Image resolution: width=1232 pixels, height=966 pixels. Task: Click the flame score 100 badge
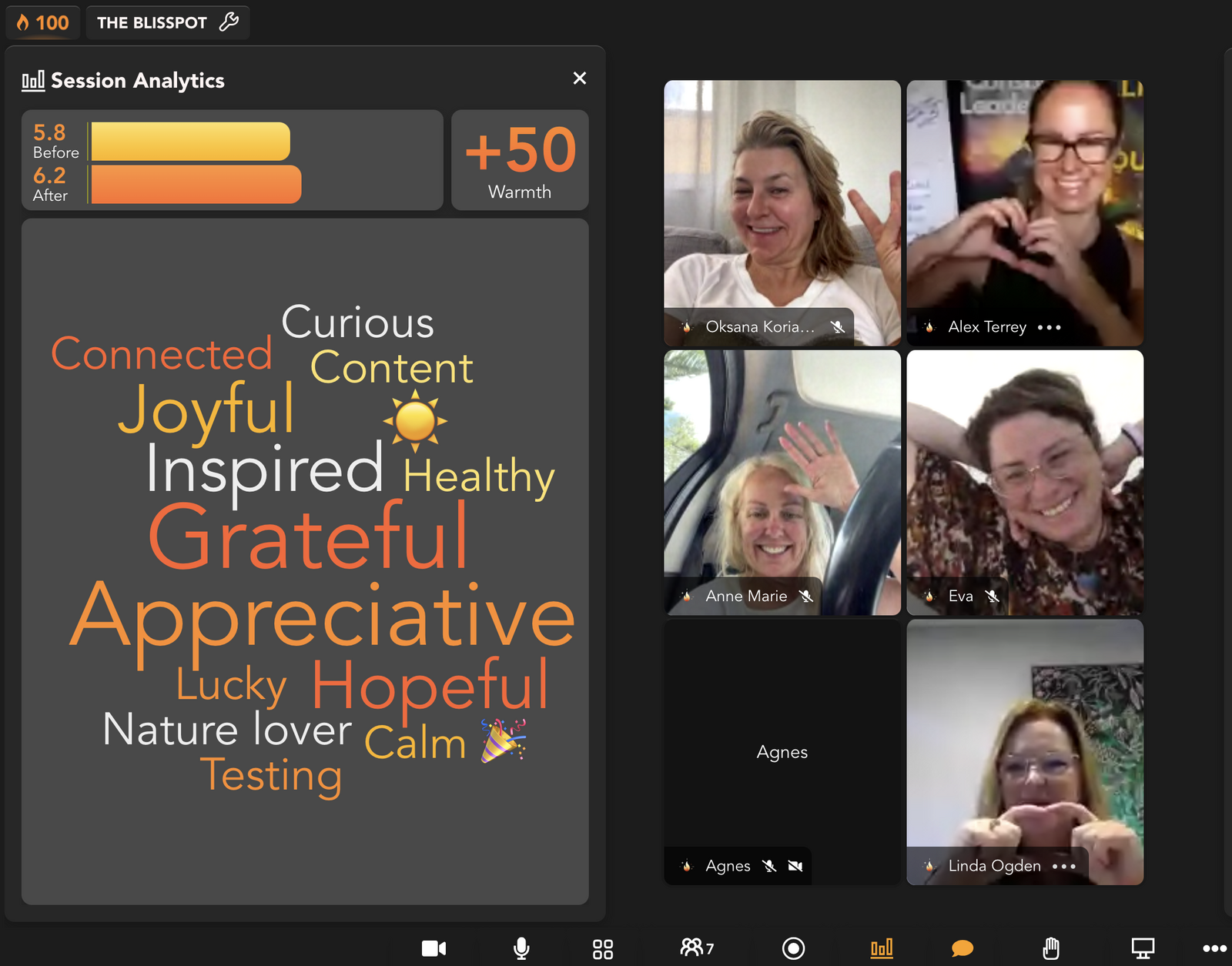[43, 22]
